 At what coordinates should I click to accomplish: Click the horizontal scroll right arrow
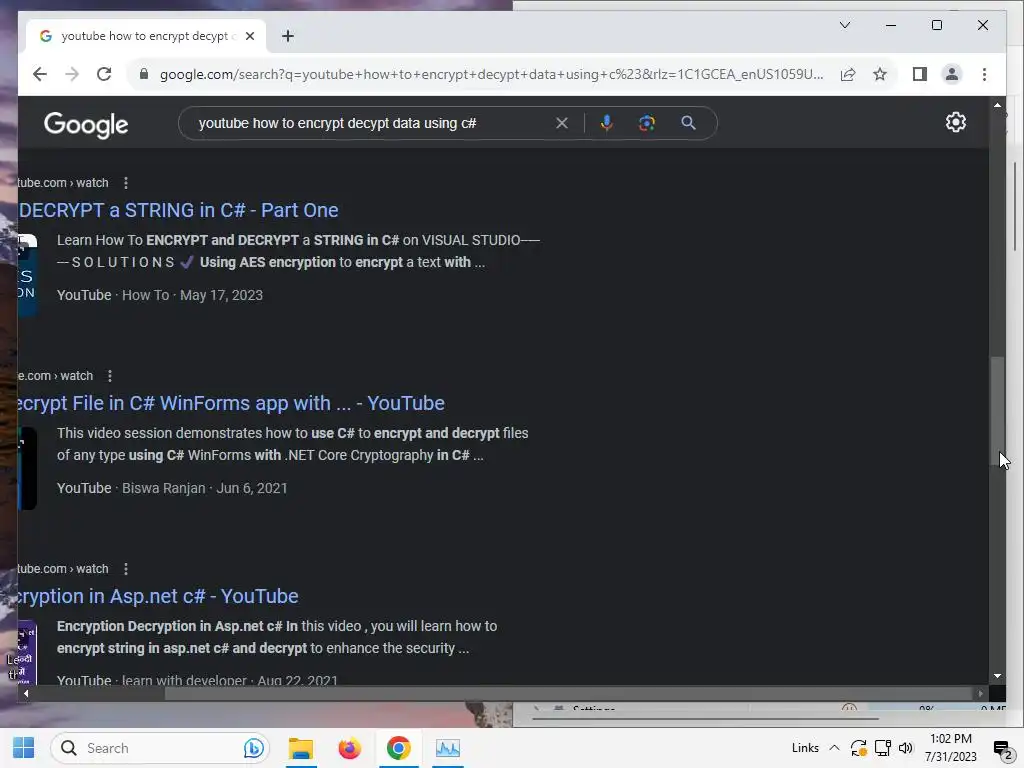[x=980, y=694]
